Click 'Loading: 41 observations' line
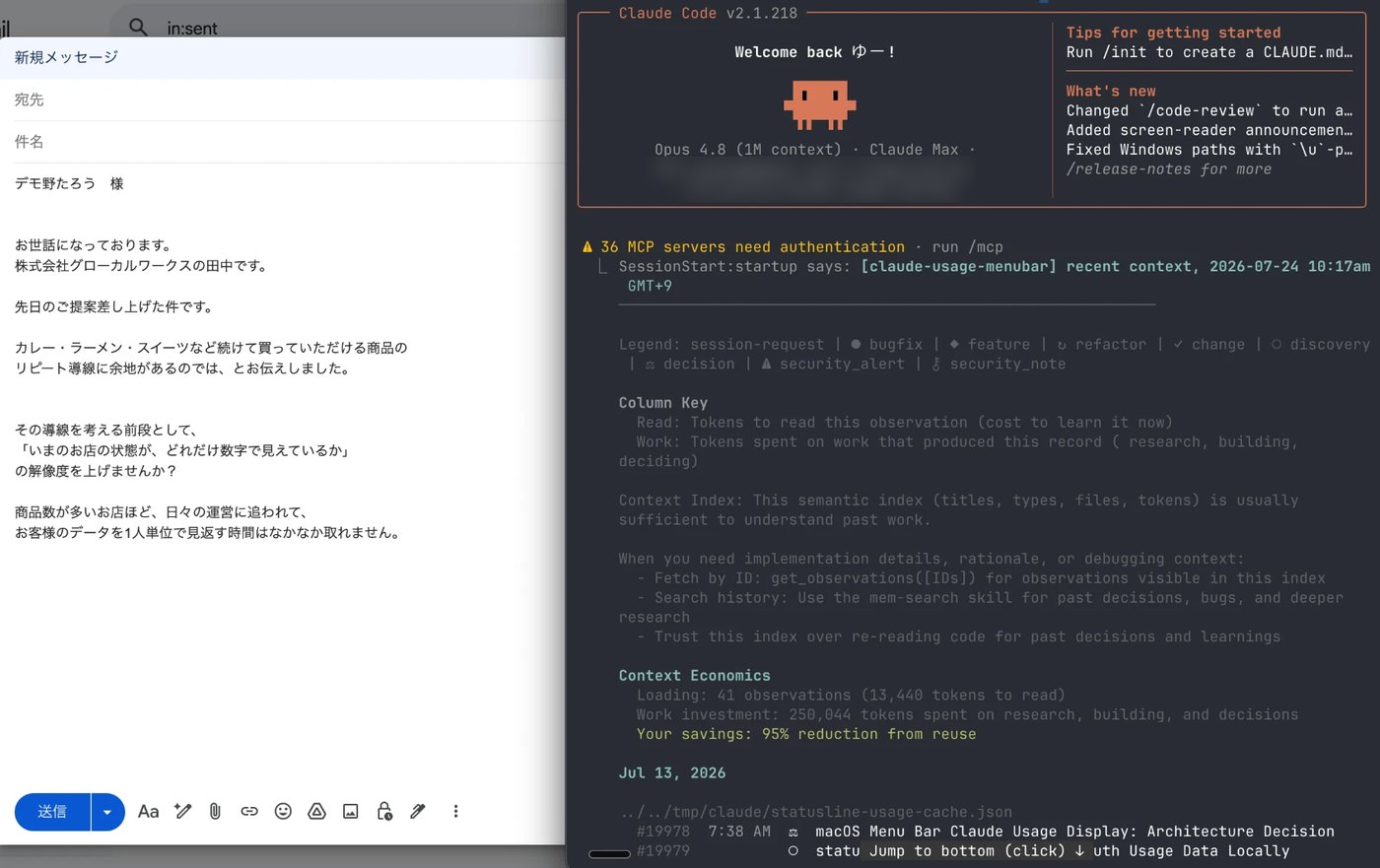1380x868 pixels. coord(850,696)
